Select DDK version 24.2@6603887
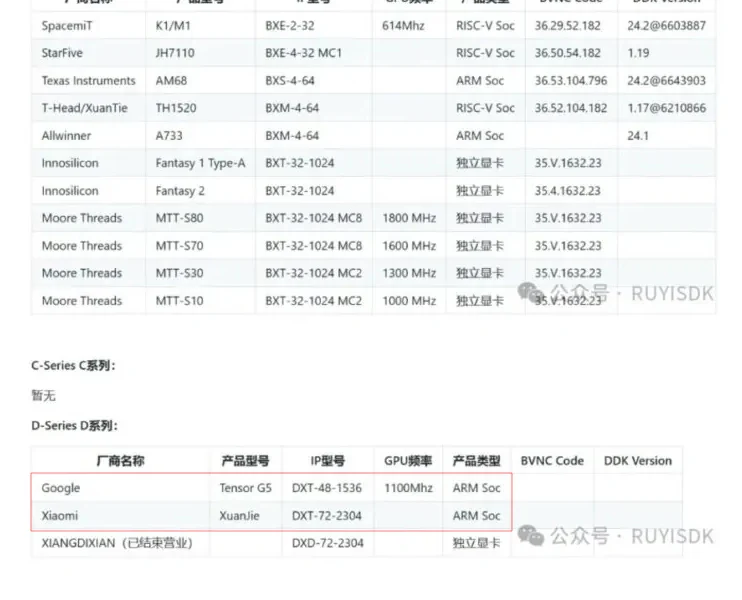This screenshot has height=600, width=742. click(x=666, y=26)
